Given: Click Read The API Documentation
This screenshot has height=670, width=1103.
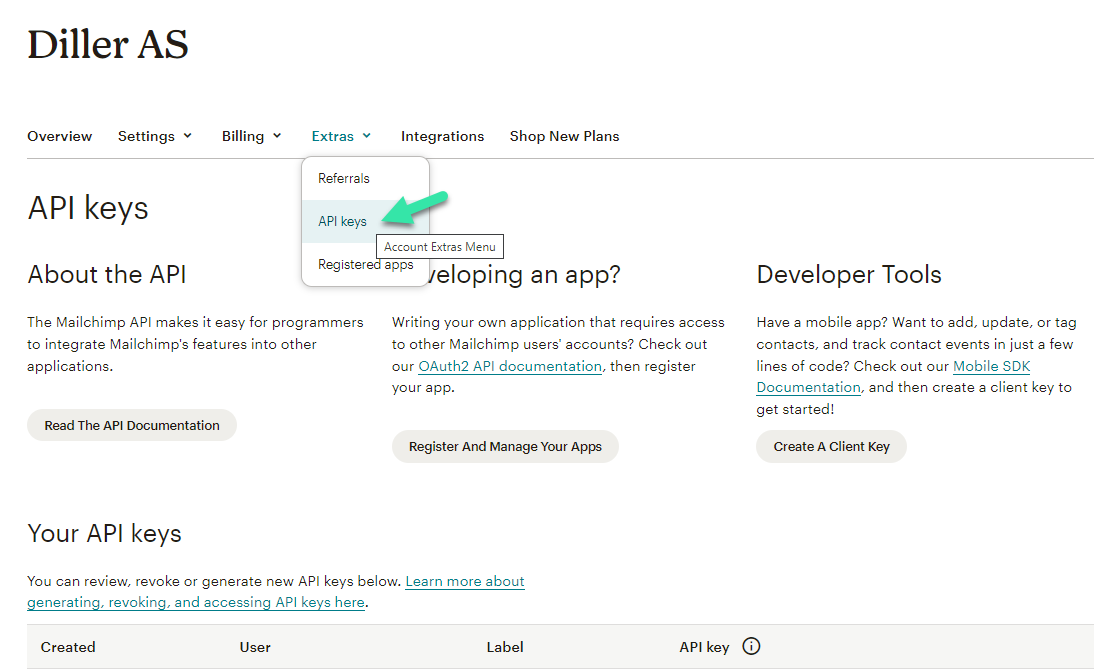Looking at the screenshot, I should pos(131,425).
